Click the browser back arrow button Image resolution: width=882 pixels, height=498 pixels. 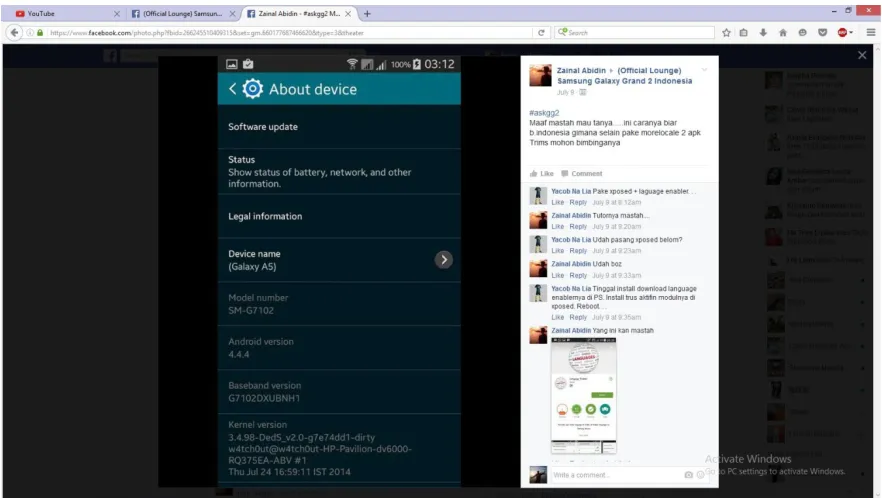(15, 33)
